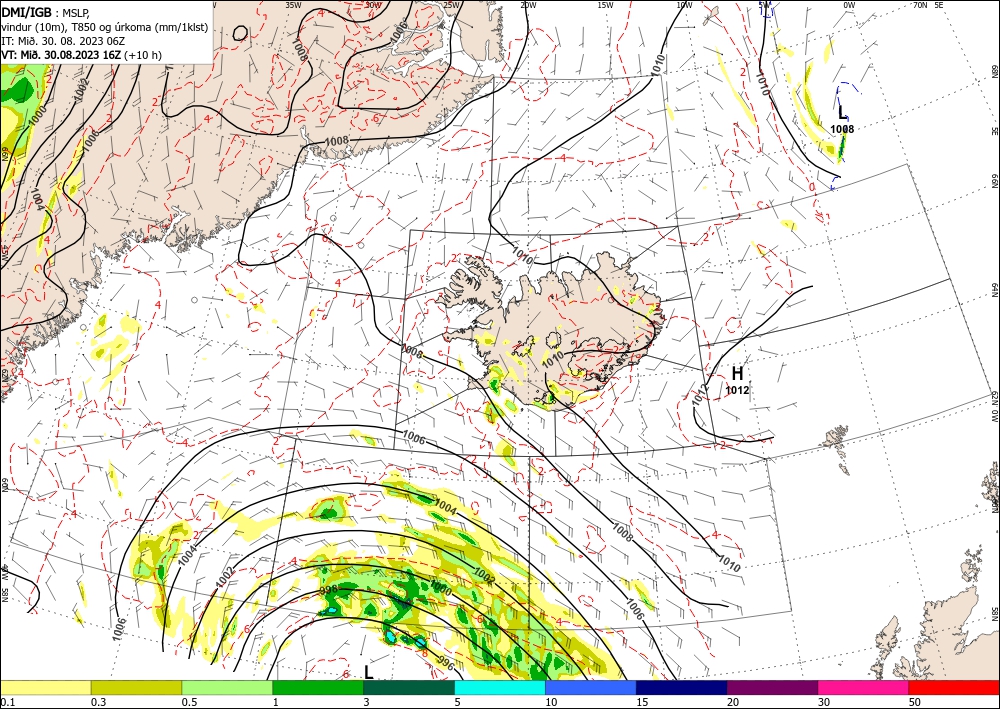Click the "35W" longitude label

click(x=293, y=5)
